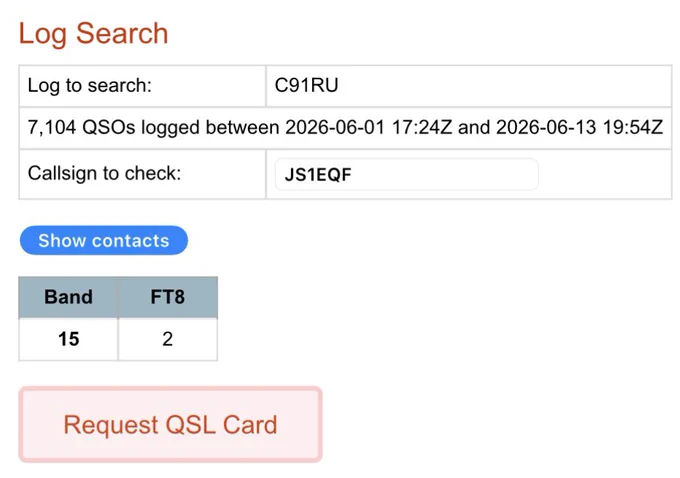Click the Log to search label
The width and height of the screenshot is (680, 478).
(90, 85)
